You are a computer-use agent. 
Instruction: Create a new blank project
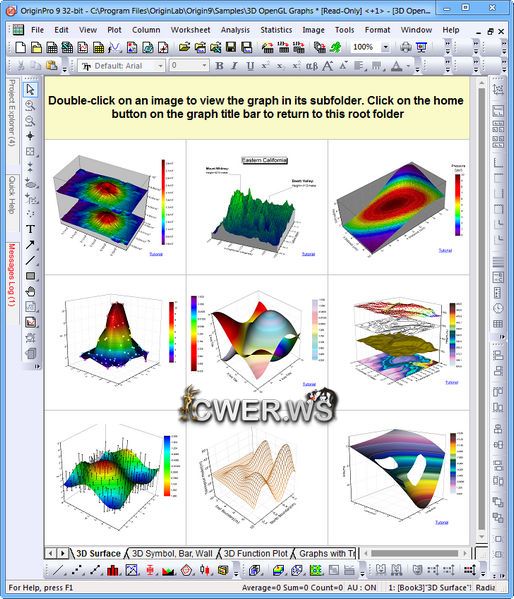pos(20,47)
